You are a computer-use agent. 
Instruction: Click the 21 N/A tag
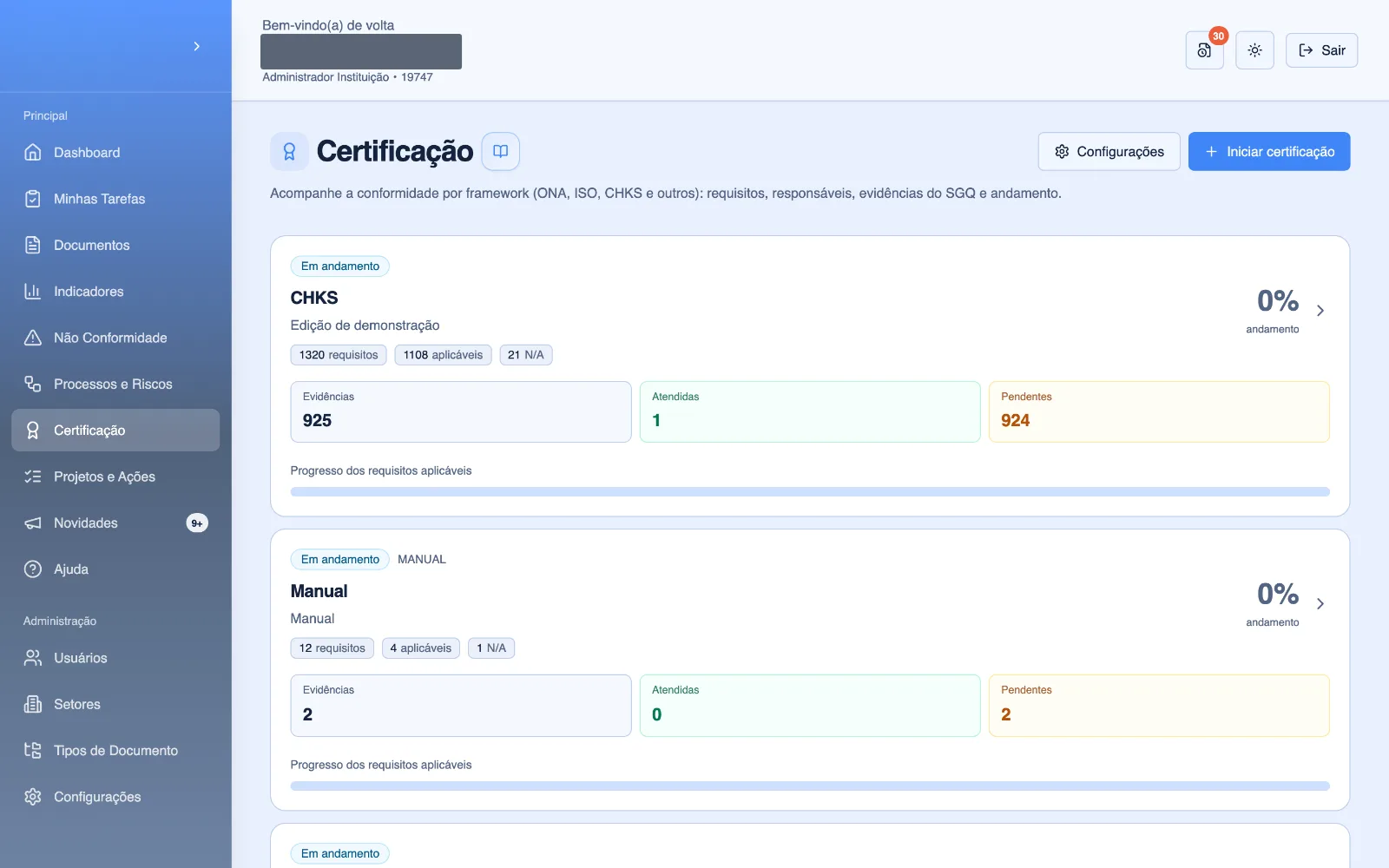526,355
